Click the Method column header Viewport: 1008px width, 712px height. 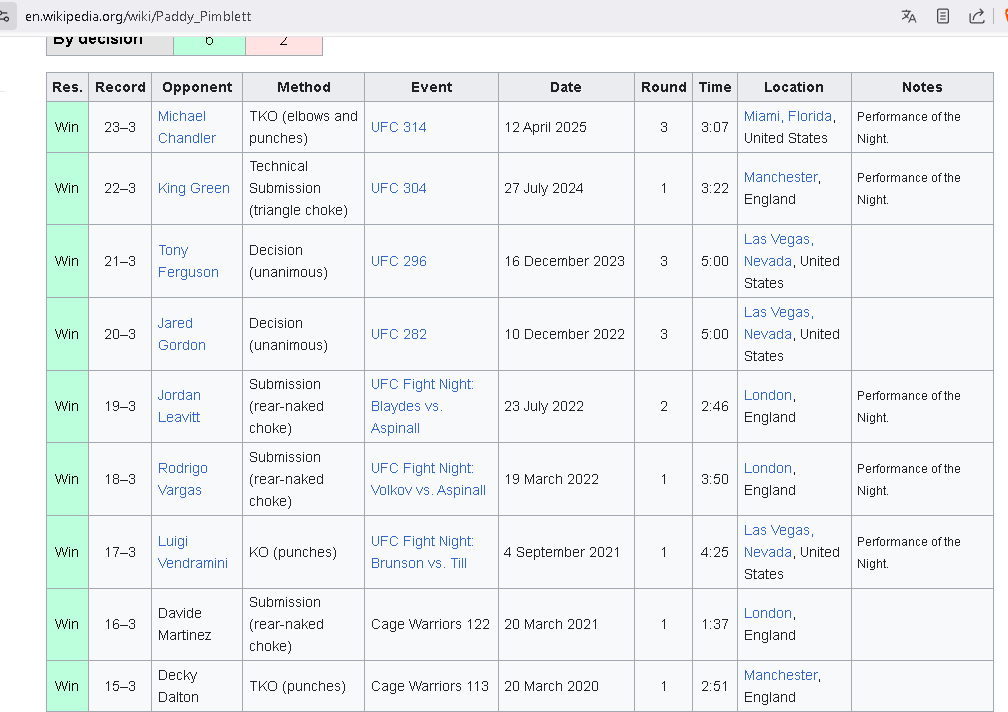303,87
